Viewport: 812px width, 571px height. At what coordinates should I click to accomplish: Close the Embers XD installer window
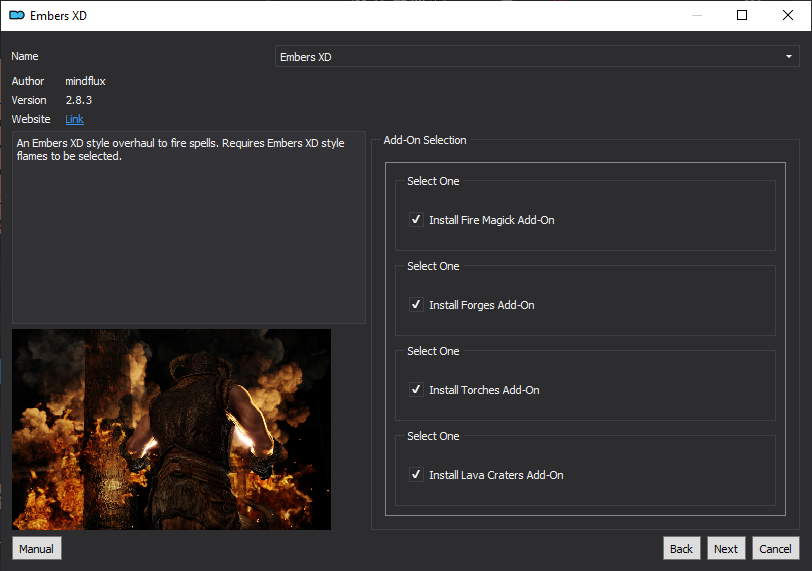pyautogui.click(x=788, y=16)
